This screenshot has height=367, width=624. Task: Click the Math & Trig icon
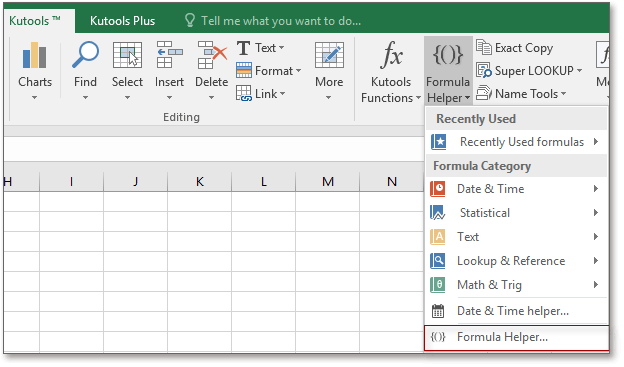point(438,285)
